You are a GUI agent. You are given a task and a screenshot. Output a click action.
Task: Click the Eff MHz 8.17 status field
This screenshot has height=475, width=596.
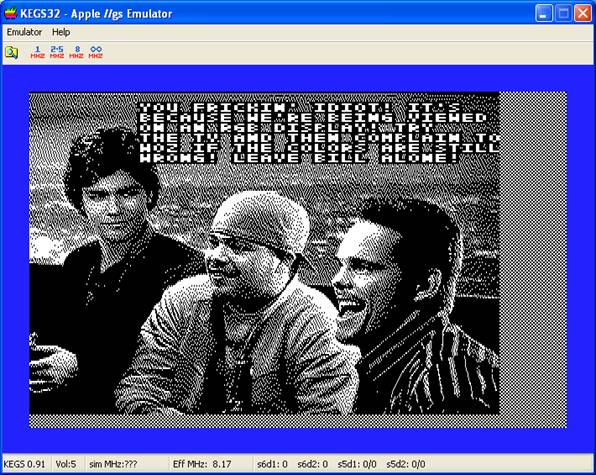(202, 464)
